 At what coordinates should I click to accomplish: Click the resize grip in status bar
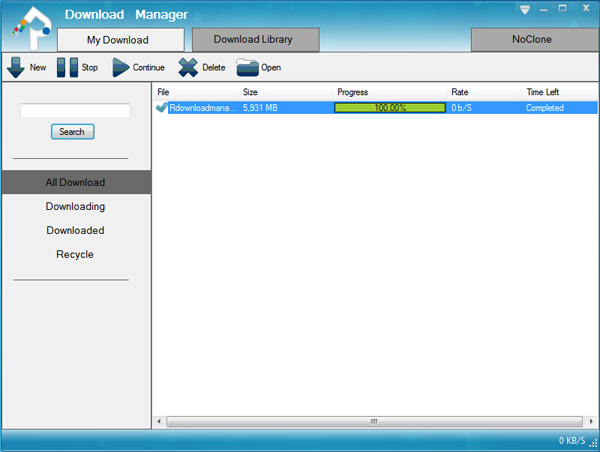pyautogui.click(x=593, y=443)
